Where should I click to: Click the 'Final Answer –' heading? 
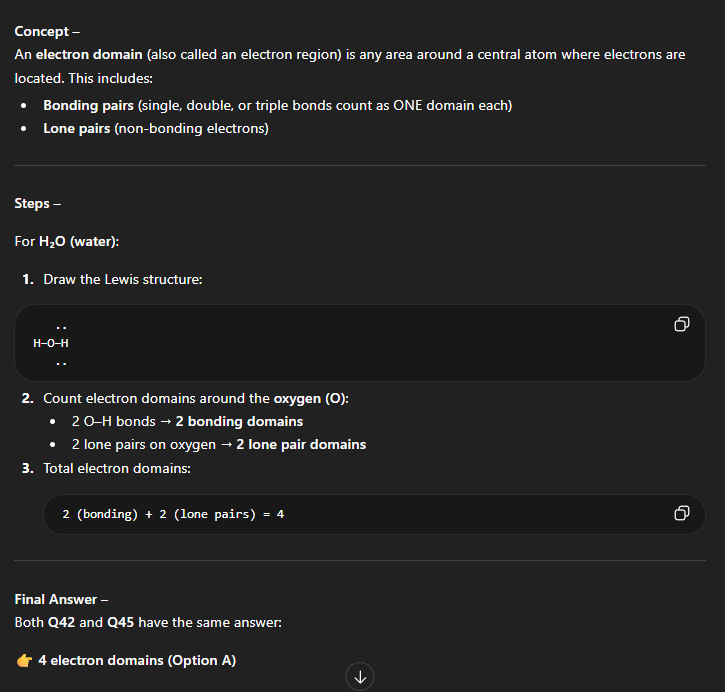pyautogui.click(x=61, y=599)
